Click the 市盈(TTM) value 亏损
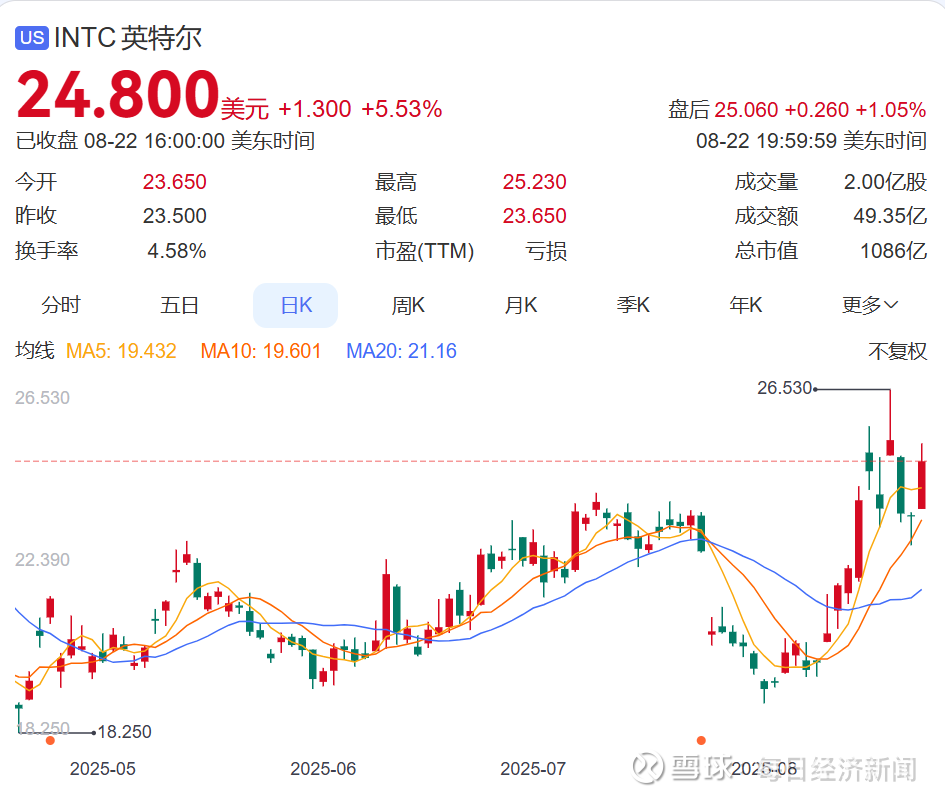Image resolution: width=945 pixels, height=798 pixels. tap(546, 251)
